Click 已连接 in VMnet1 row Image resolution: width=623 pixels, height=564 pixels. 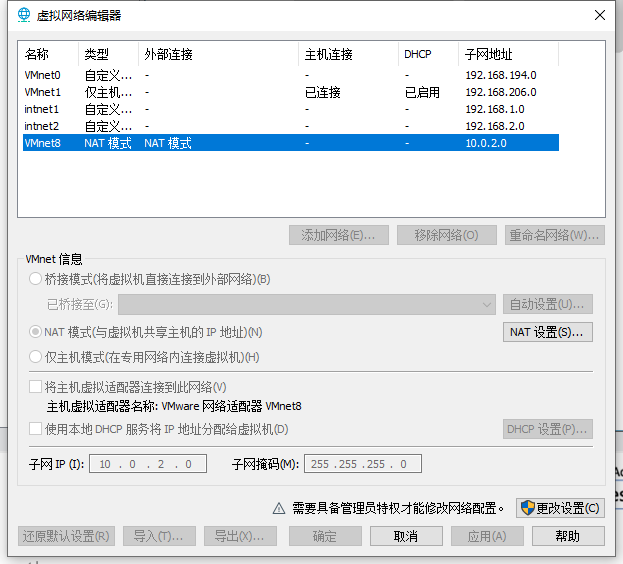tap(323, 92)
